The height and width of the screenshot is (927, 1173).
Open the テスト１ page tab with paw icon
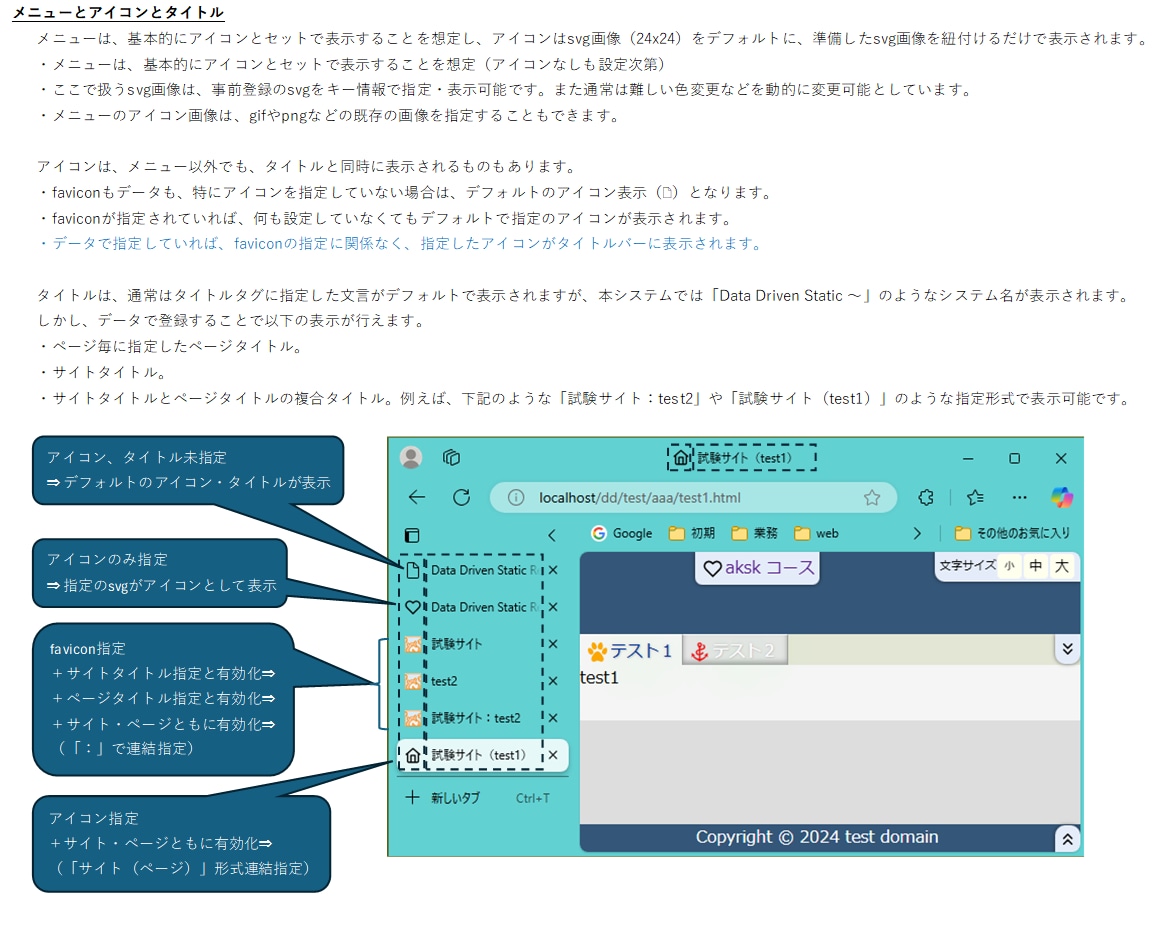click(630, 651)
